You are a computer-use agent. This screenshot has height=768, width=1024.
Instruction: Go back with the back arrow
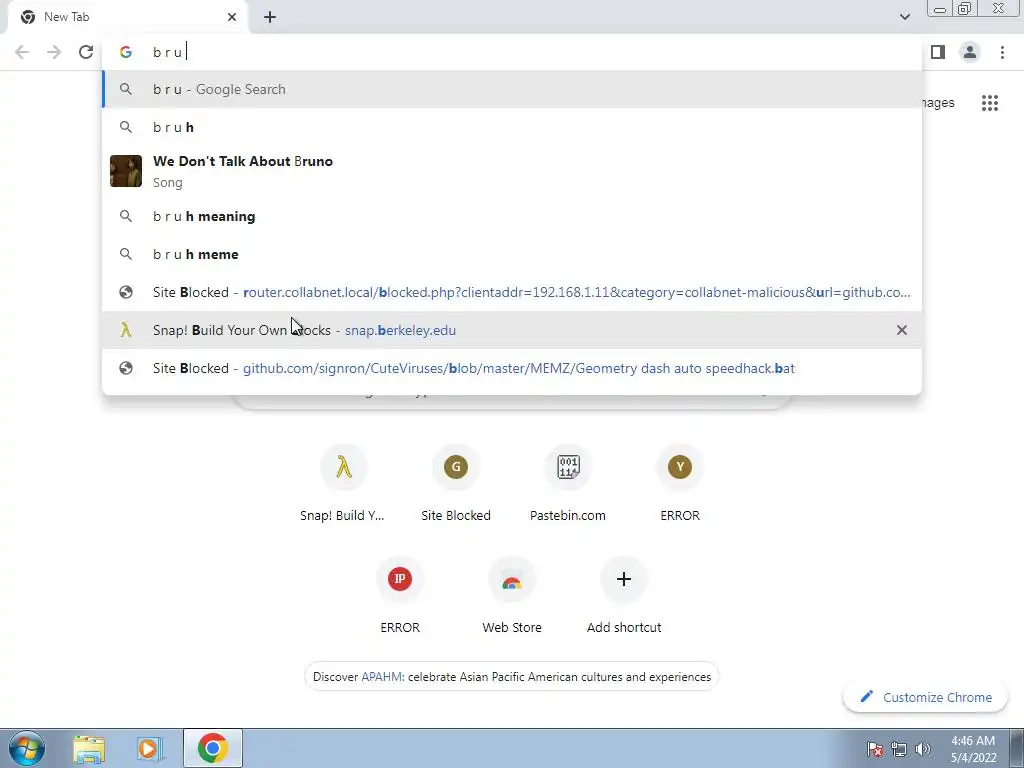pos(22,52)
